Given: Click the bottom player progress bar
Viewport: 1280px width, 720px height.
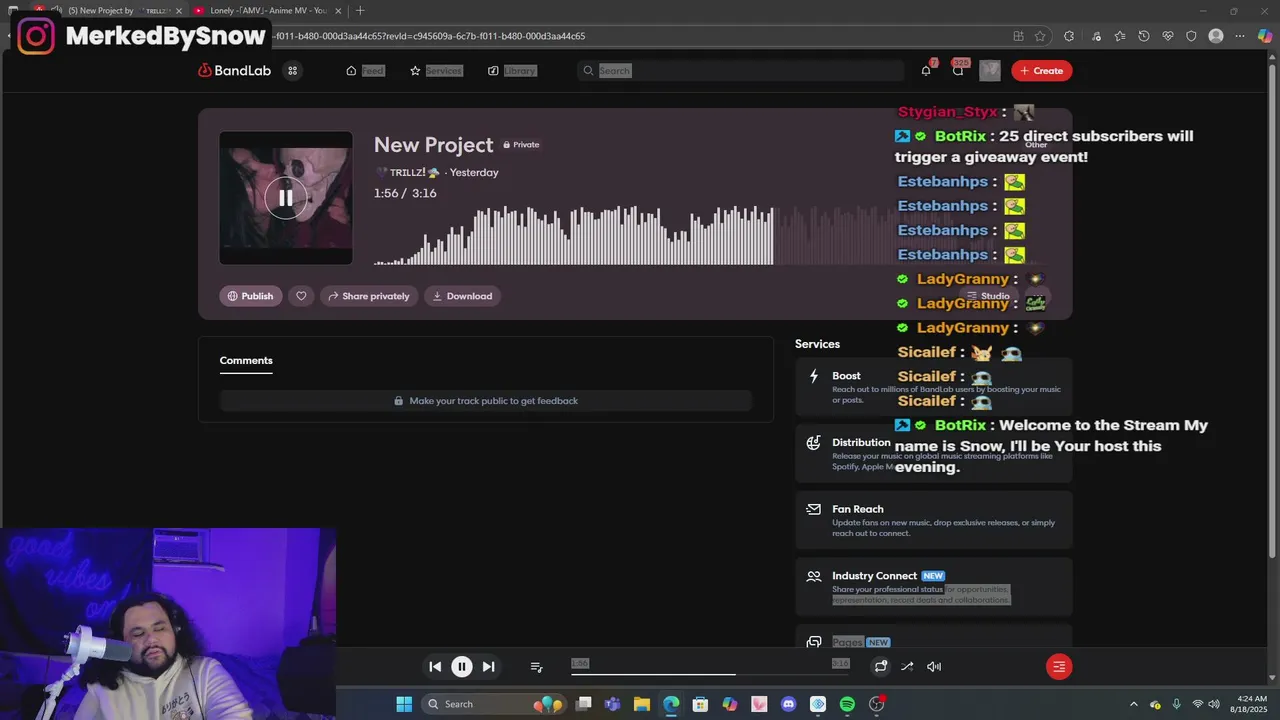Looking at the screenshot, I should [x=710, y=675].
